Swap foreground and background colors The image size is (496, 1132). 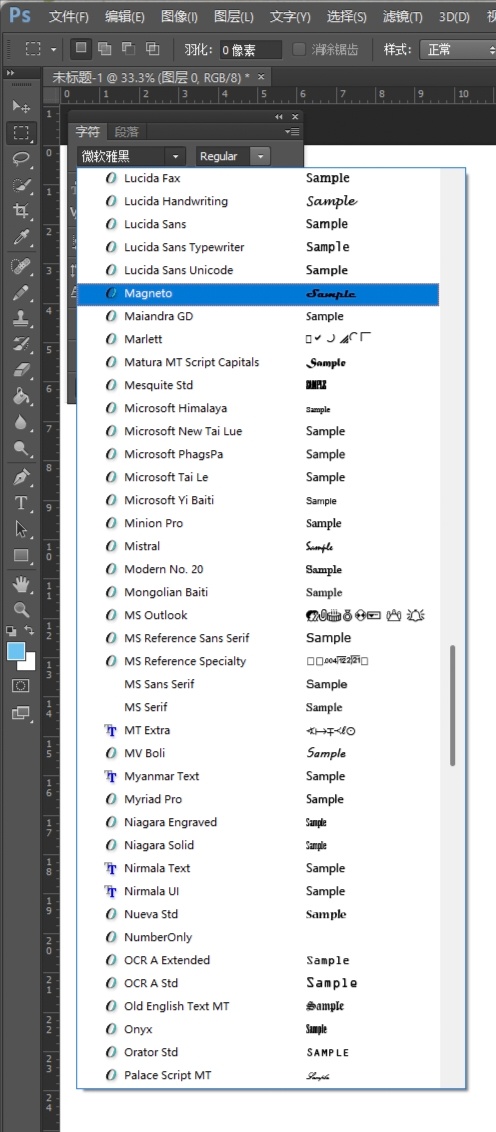(30, 630)
